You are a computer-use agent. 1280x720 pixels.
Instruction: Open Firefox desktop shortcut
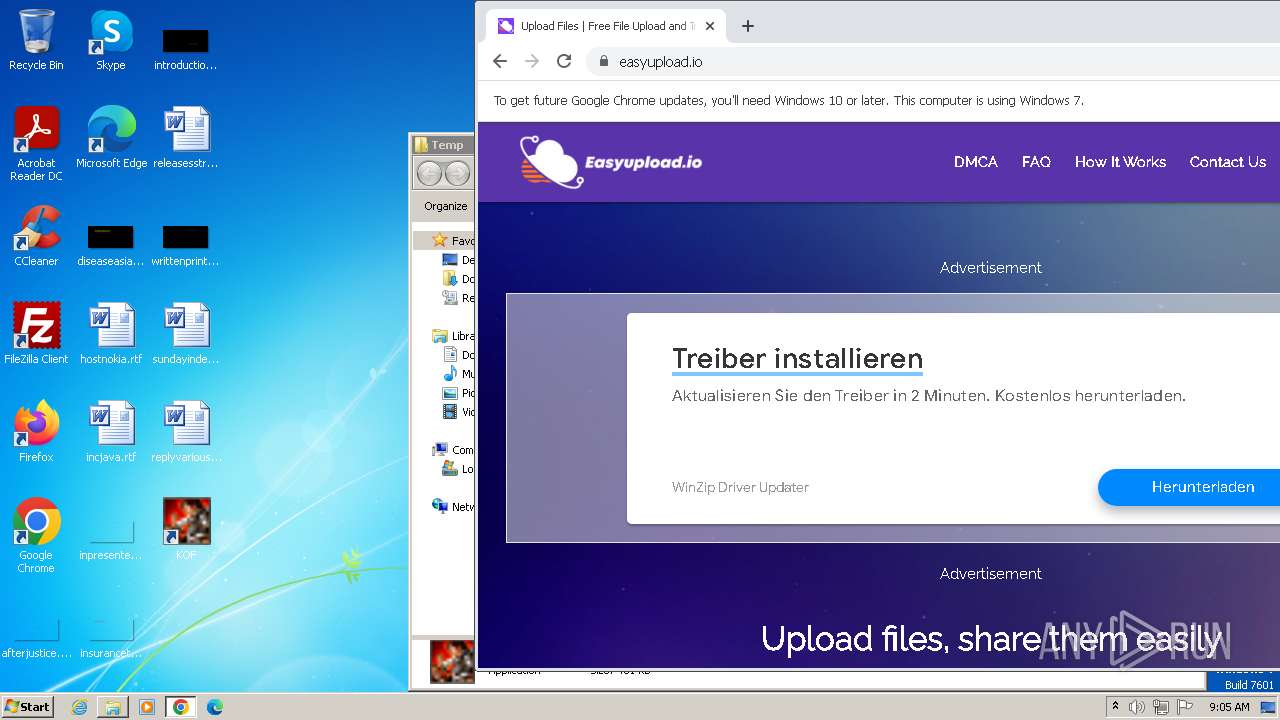(x=36, y=432)
